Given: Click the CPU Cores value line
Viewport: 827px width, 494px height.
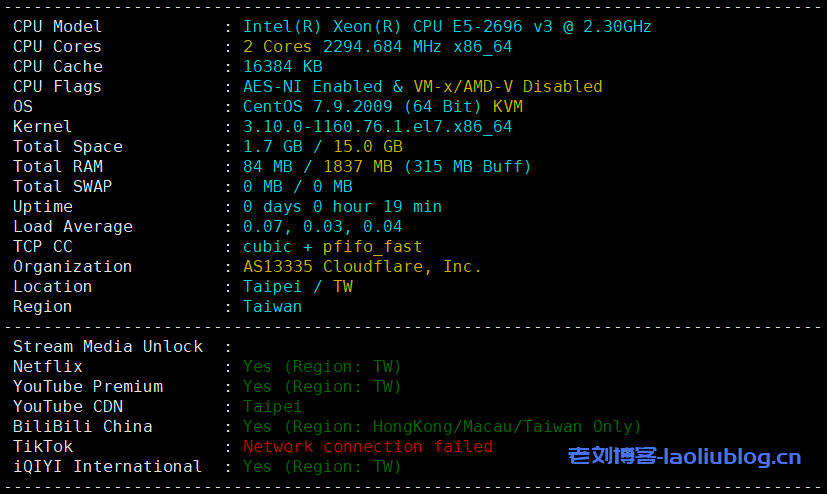Looking at the screenshot, I should 377,47.
